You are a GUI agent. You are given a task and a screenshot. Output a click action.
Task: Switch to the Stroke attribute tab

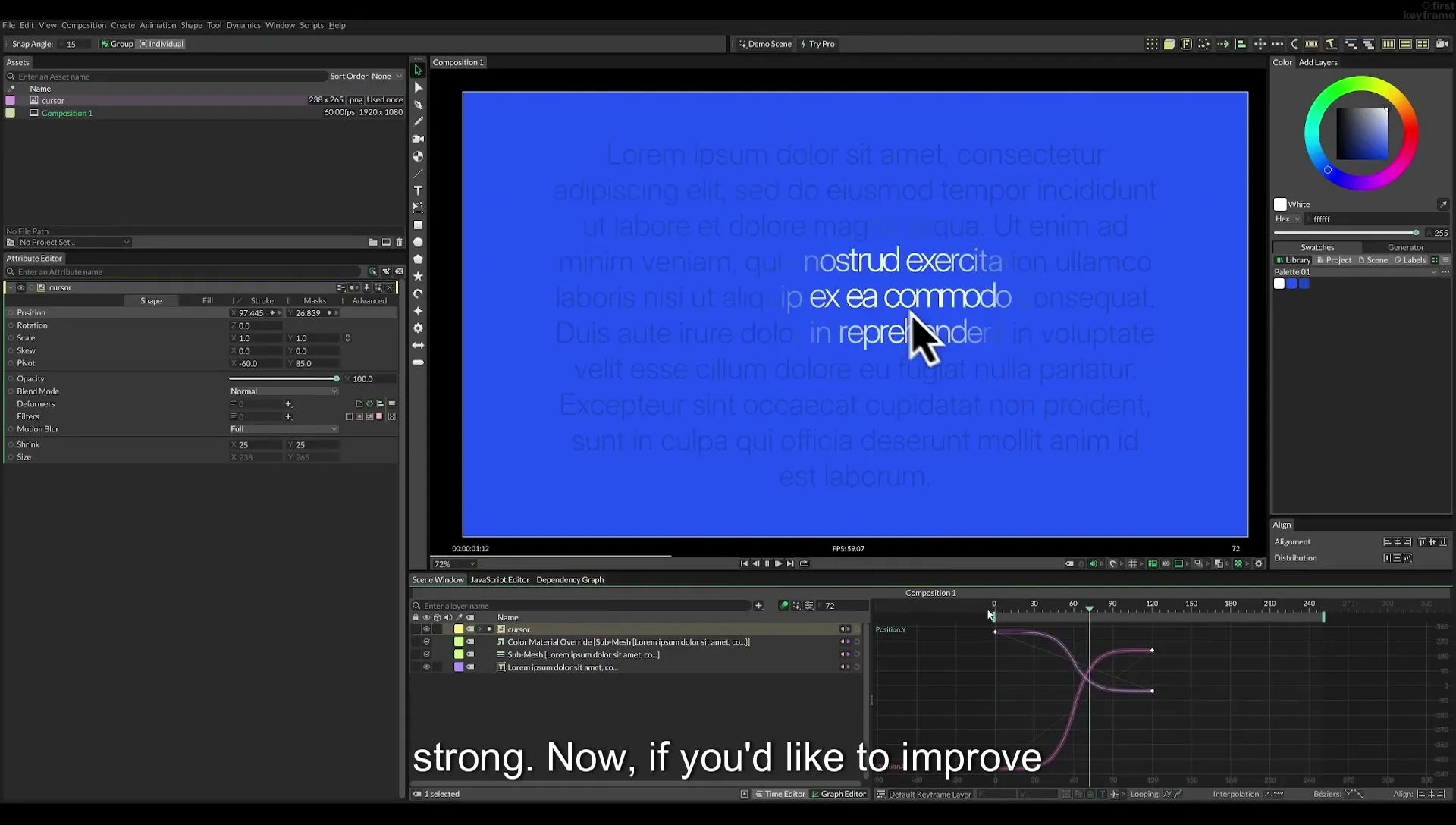tap(262, 301)
